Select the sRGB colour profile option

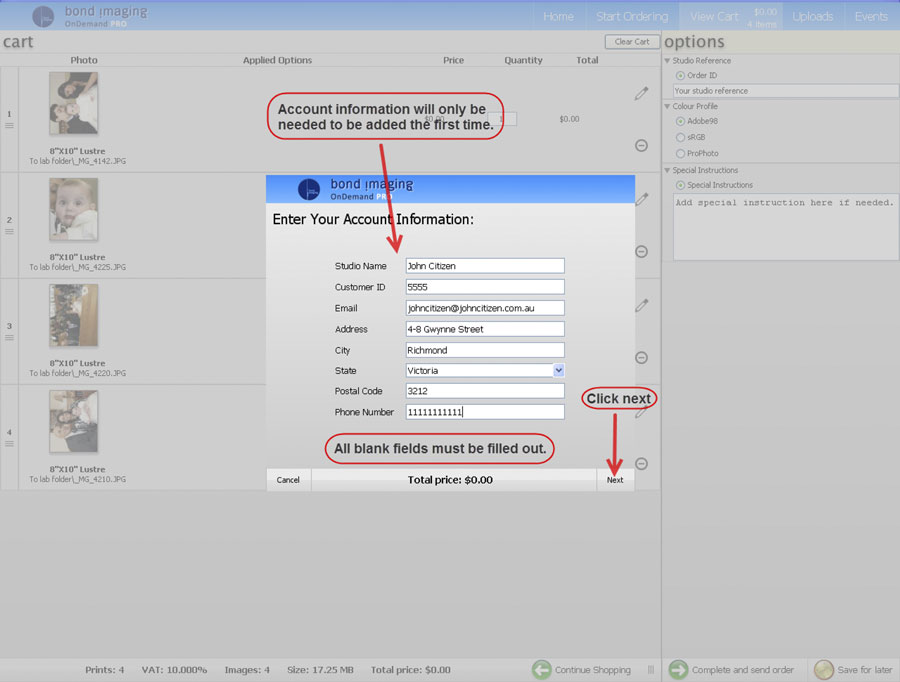click(x=680, y=137)
